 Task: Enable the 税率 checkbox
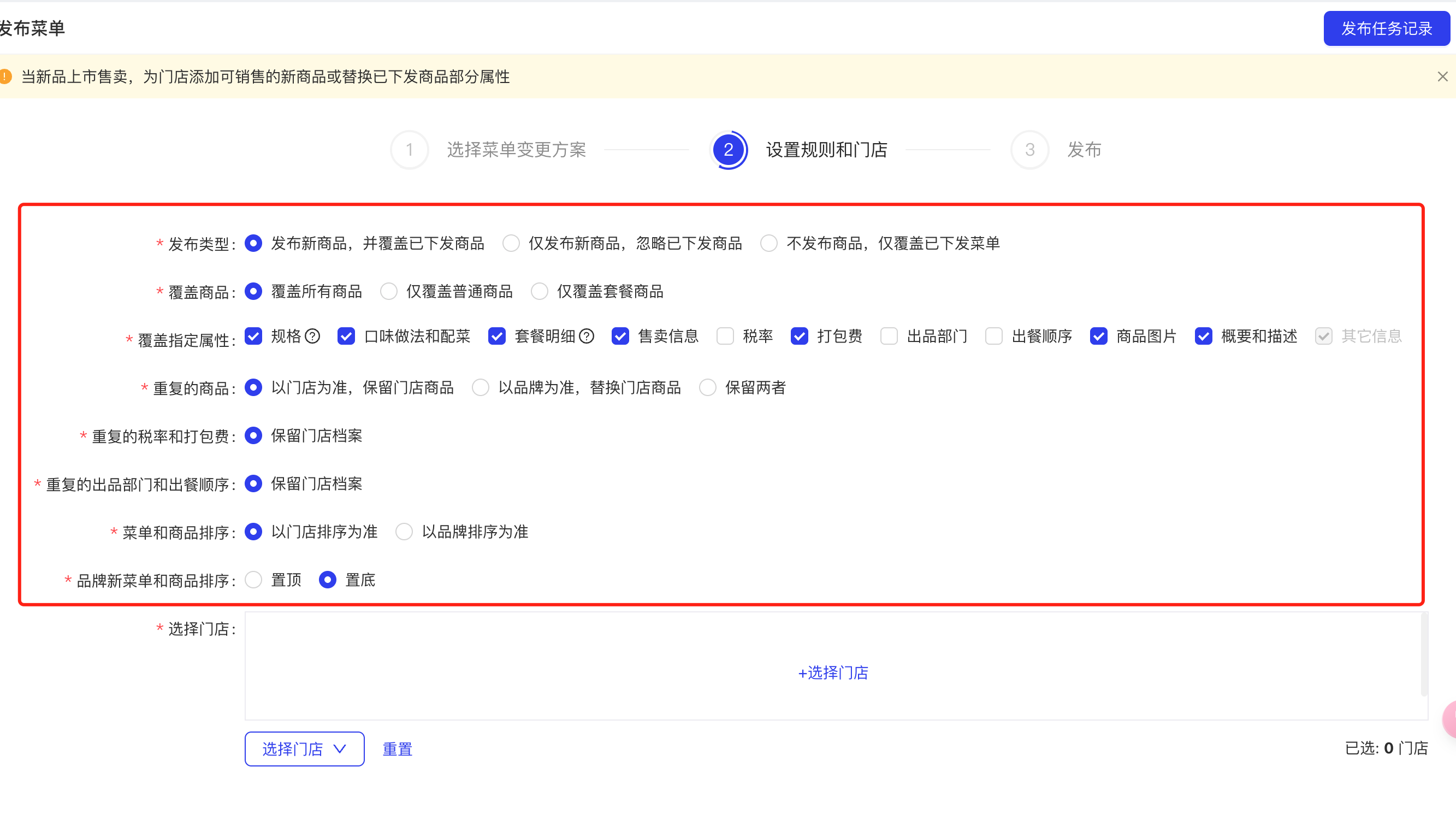click(x=725, y=337)
